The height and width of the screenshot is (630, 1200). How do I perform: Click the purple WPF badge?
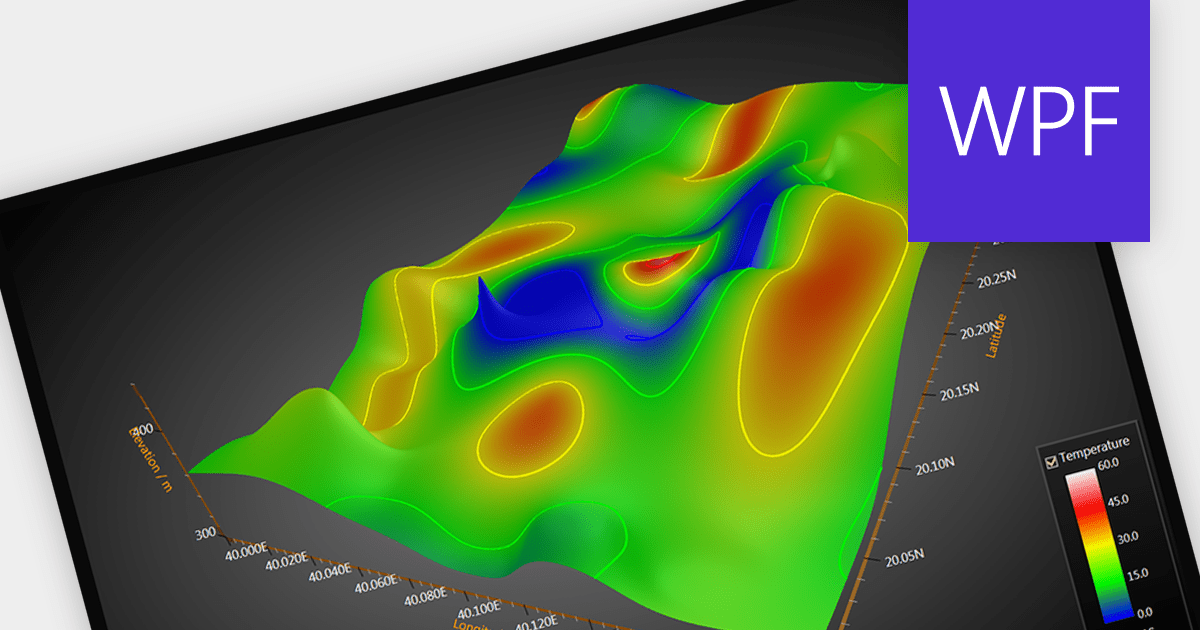coord(1028,120)
